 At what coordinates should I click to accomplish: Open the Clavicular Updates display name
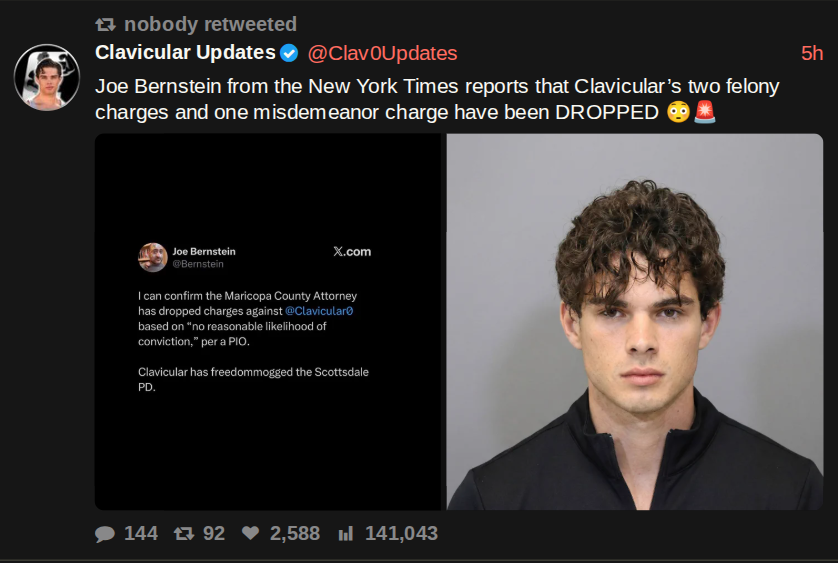tap(185, 52)
